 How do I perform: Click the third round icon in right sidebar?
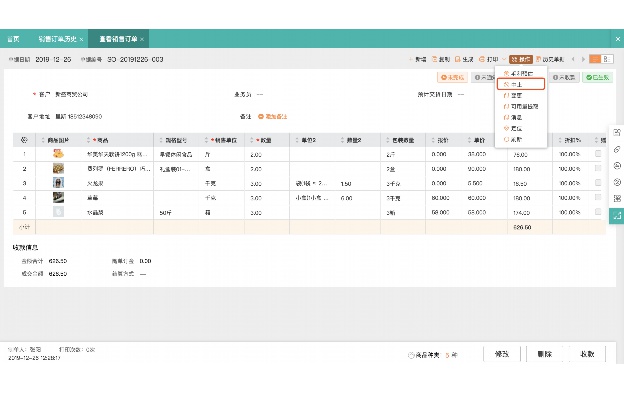point(617,165)
